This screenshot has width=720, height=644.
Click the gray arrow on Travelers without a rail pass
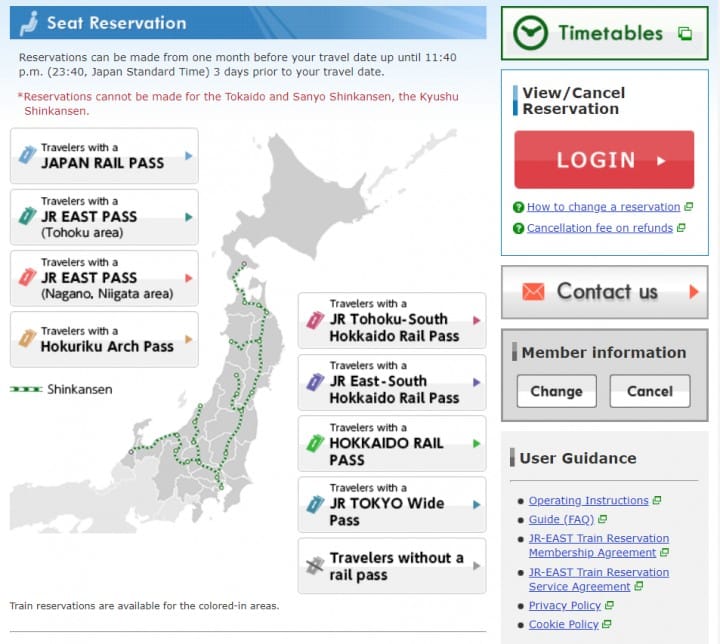[477, 565]
